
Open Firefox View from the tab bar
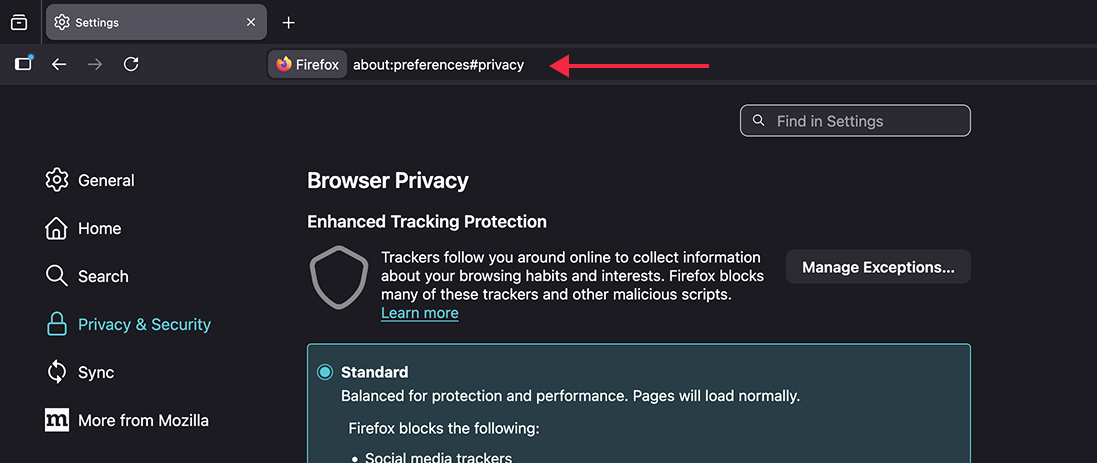[x=19, y=23]
